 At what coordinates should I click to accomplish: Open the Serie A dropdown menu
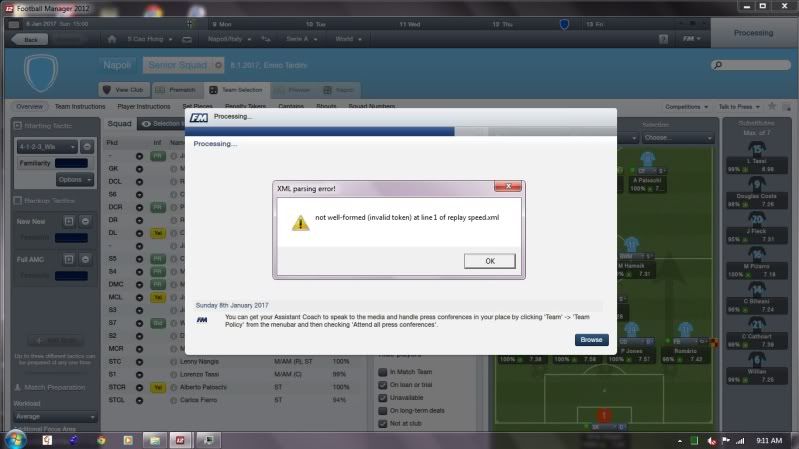click(302, 39)
